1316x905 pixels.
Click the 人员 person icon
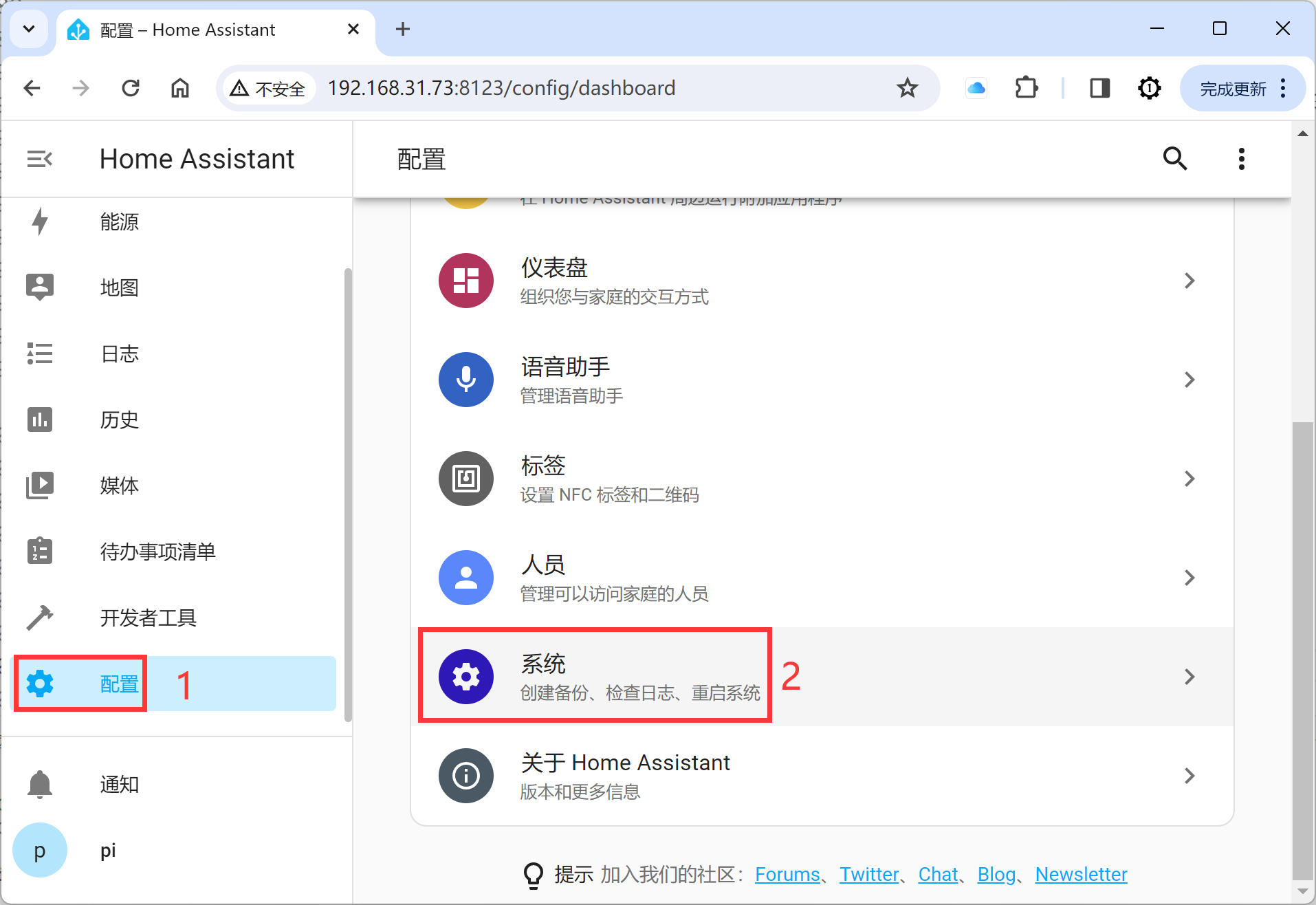click(x=466, y=578)
